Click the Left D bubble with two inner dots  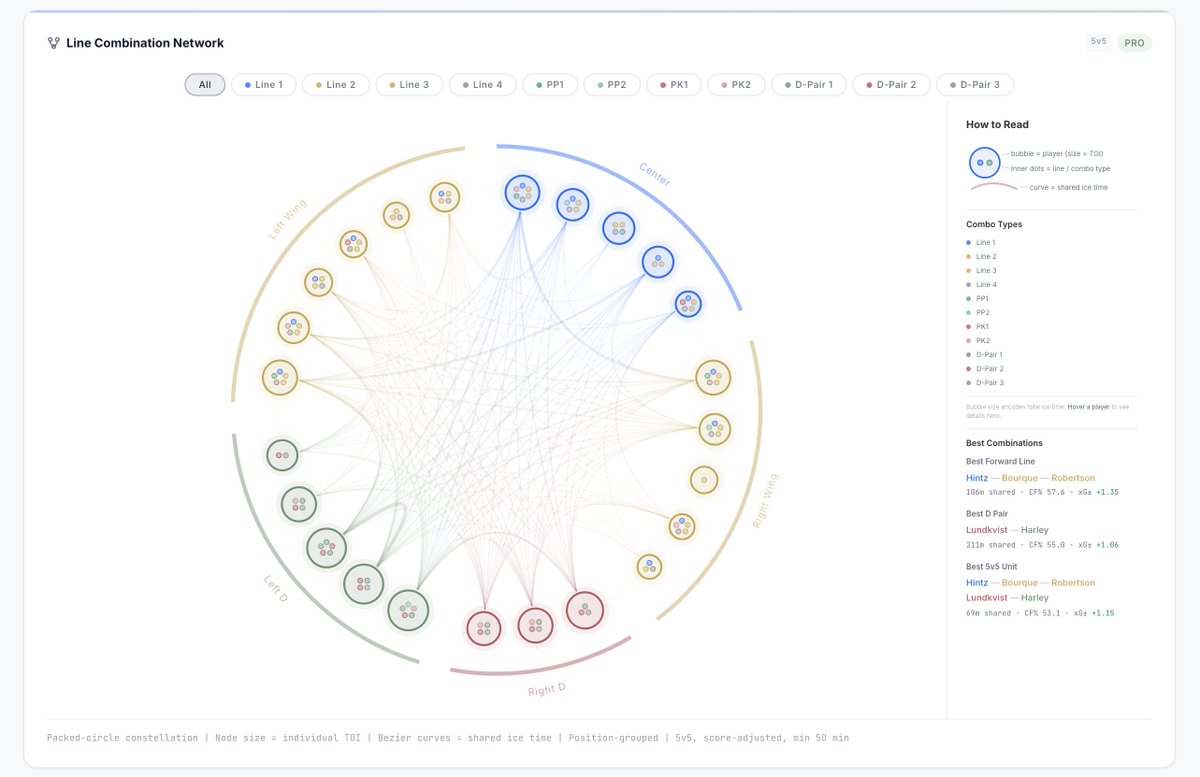point(281,455)
